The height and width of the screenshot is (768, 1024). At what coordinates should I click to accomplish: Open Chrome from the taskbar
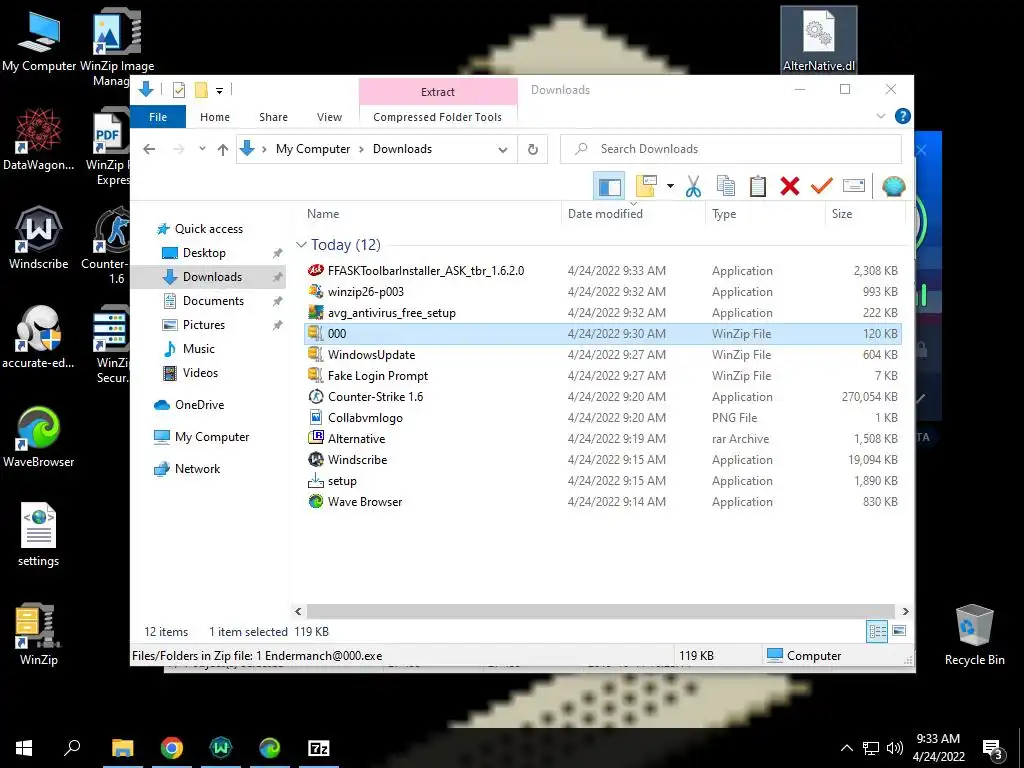[x=172, y=748]
